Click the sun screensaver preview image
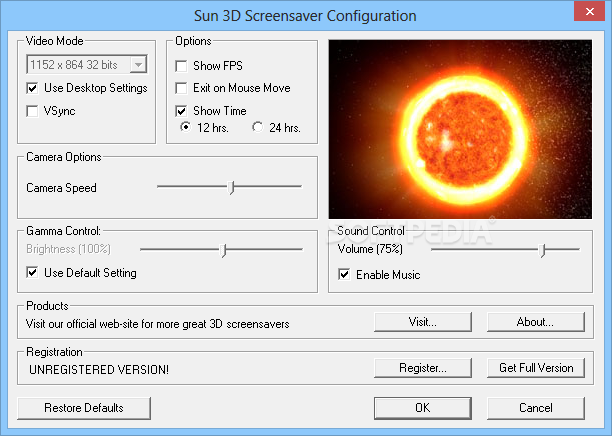Image resolution: width=612 pixels, height=436 pixels. (460, 129)
